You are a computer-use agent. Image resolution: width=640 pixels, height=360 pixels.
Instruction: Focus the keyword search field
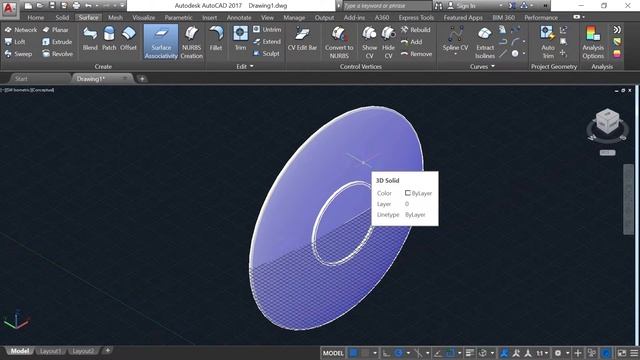(387, 6)
